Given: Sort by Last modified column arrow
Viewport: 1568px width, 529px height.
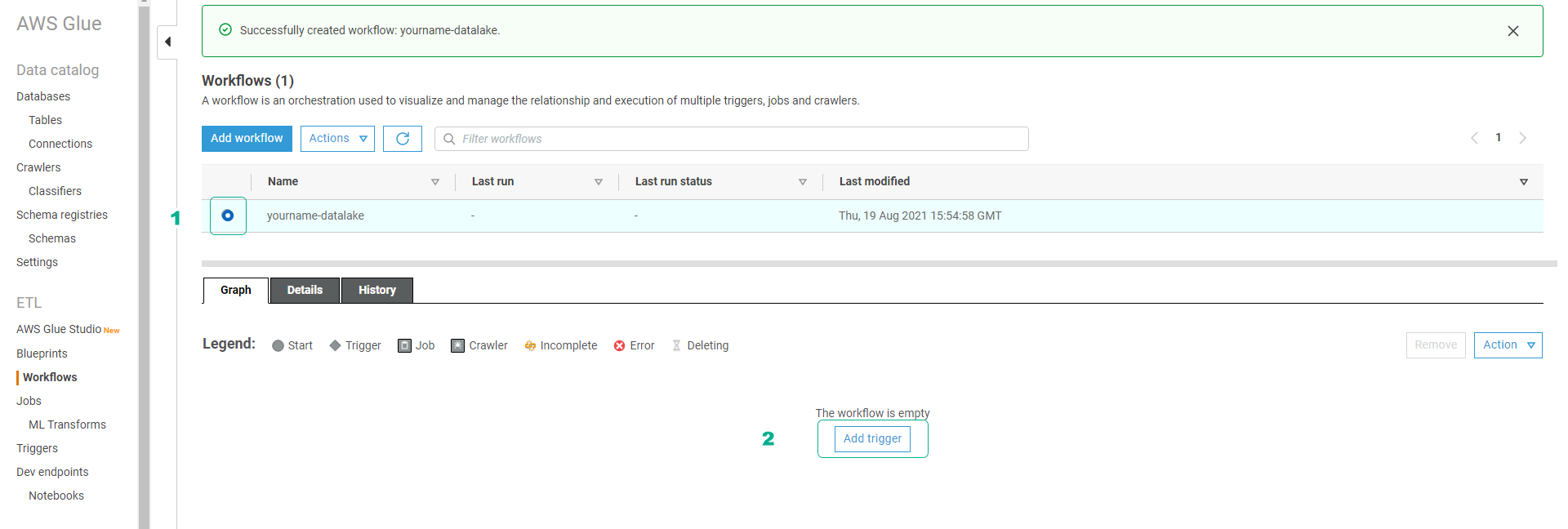Looking at the screenshot, I should pyautogui.click(x=1524, y=182).
